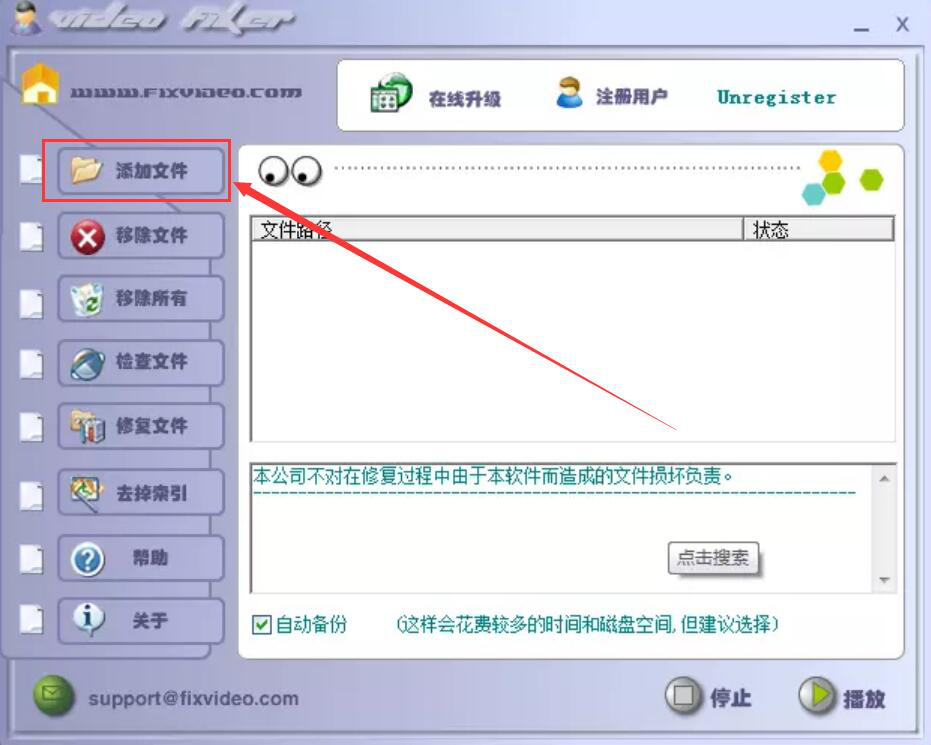The height and width of the screenshot is (745, 931).
Task: Click the 状态 column header
Action: coord(818,229)
